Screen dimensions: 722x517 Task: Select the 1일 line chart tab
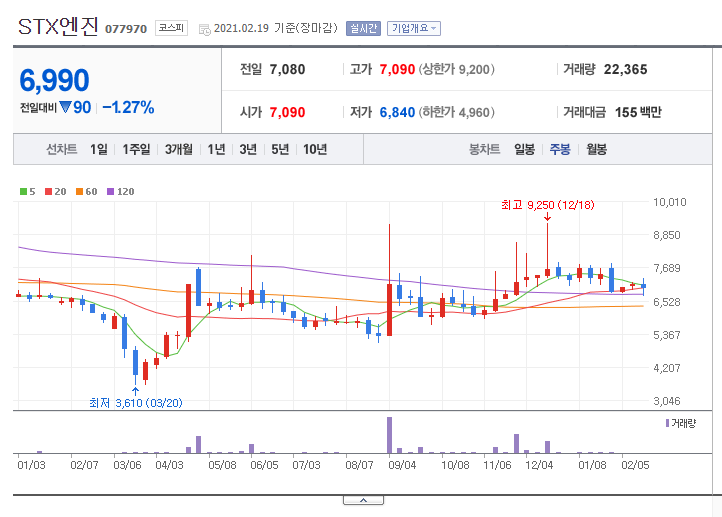99,149
